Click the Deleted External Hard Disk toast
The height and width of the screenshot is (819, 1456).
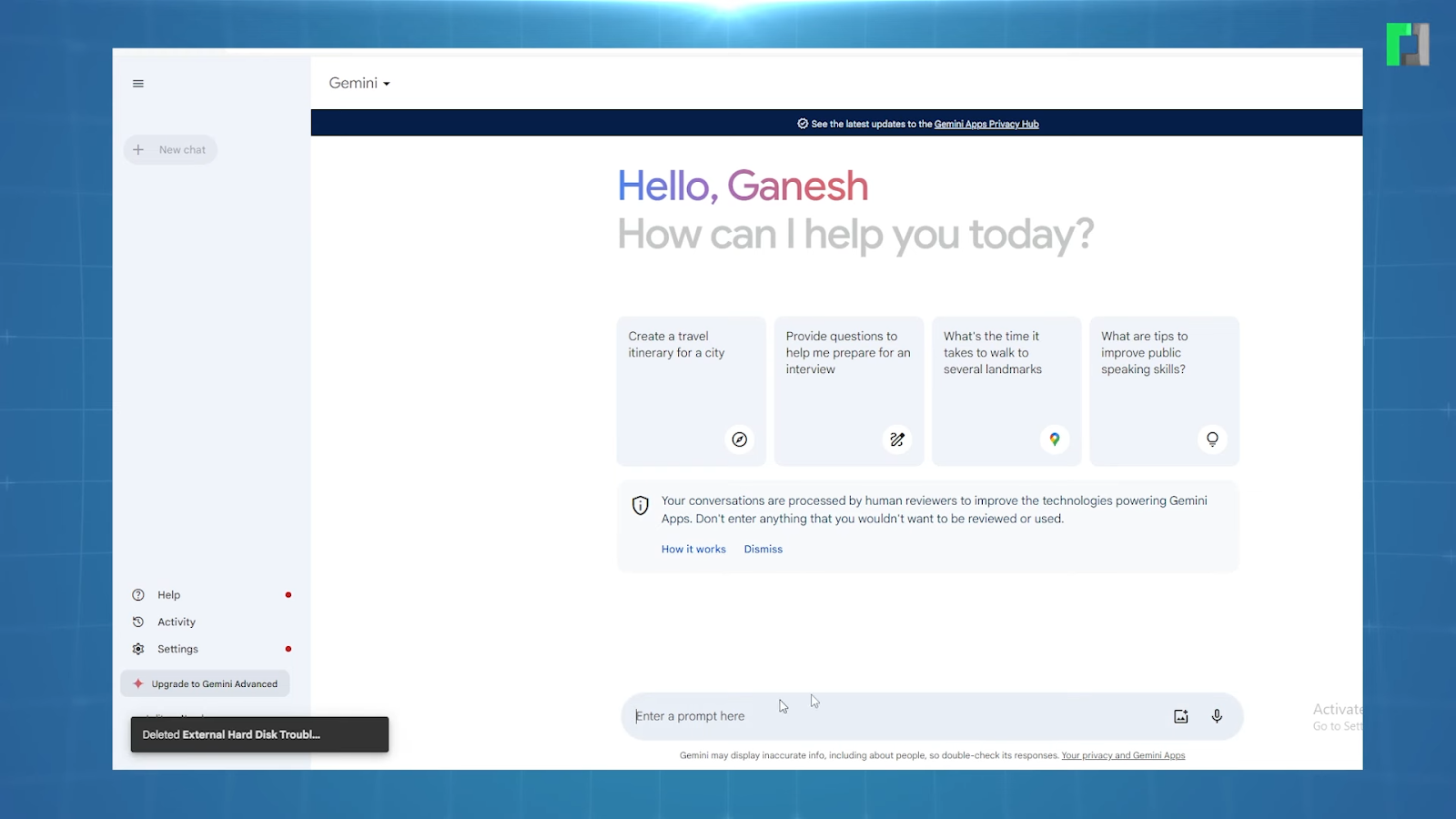pyautogui.click(x=259, y=735)
